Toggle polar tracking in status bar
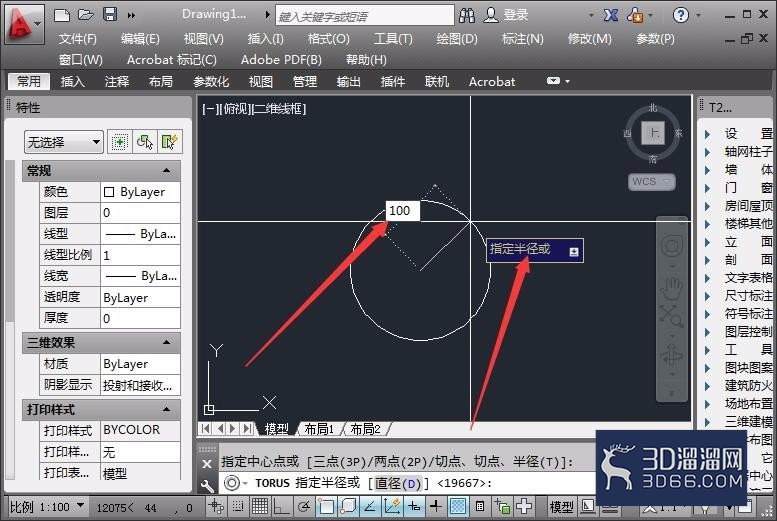The height and width of the screenshot is (521, 777). (x=304, y=506)
